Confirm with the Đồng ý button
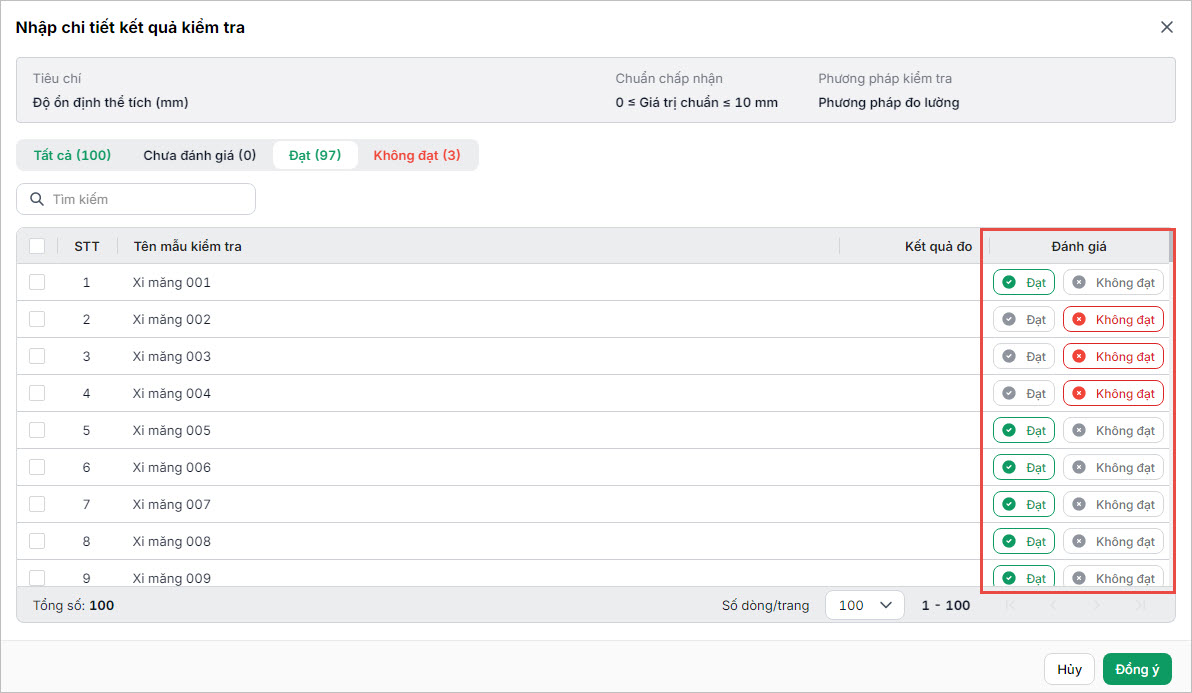Screen dimensions: 1192x693 point(1137,669)
